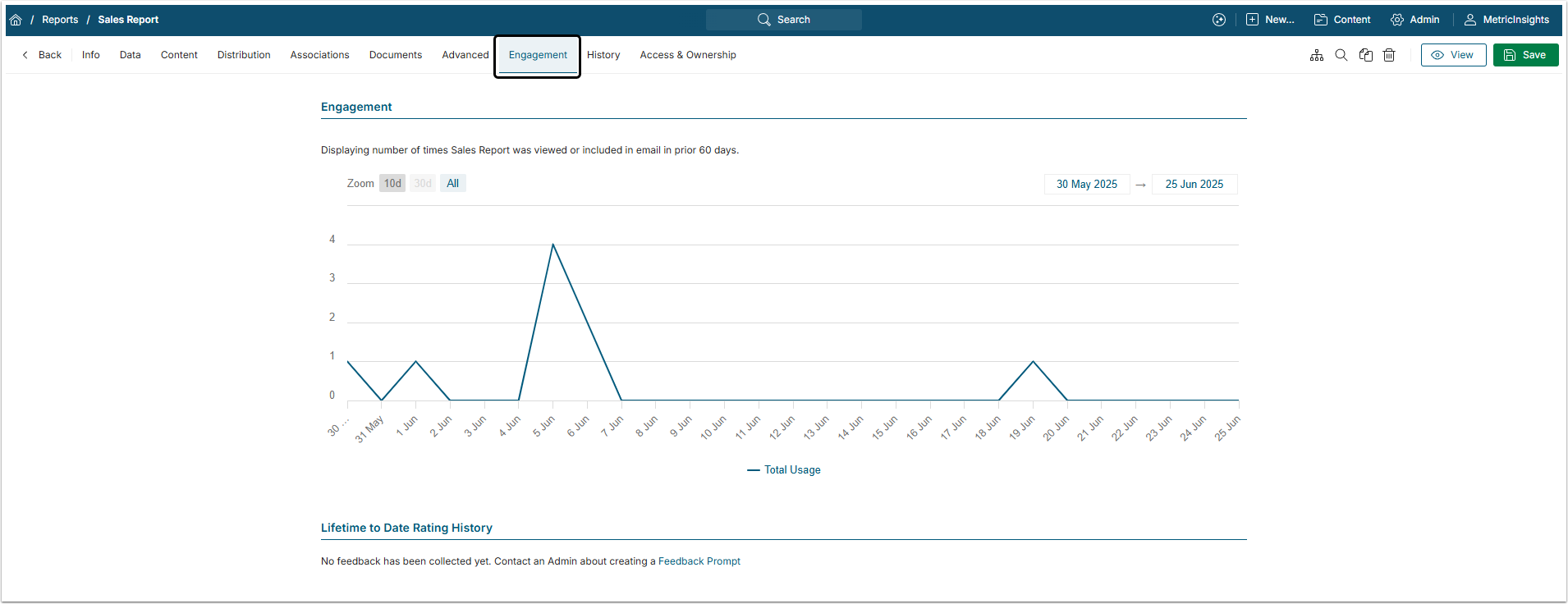Image resolution: width=1568 pixels, height=604 pixels.
Task: Open the New... creation menu
Action: (1270, 20)
